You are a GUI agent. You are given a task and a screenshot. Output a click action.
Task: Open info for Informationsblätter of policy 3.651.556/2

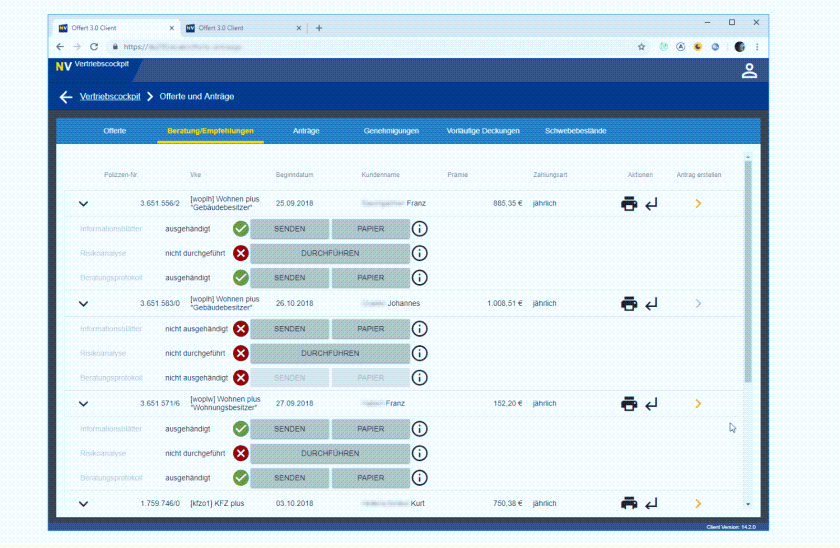tap(419, 229)
